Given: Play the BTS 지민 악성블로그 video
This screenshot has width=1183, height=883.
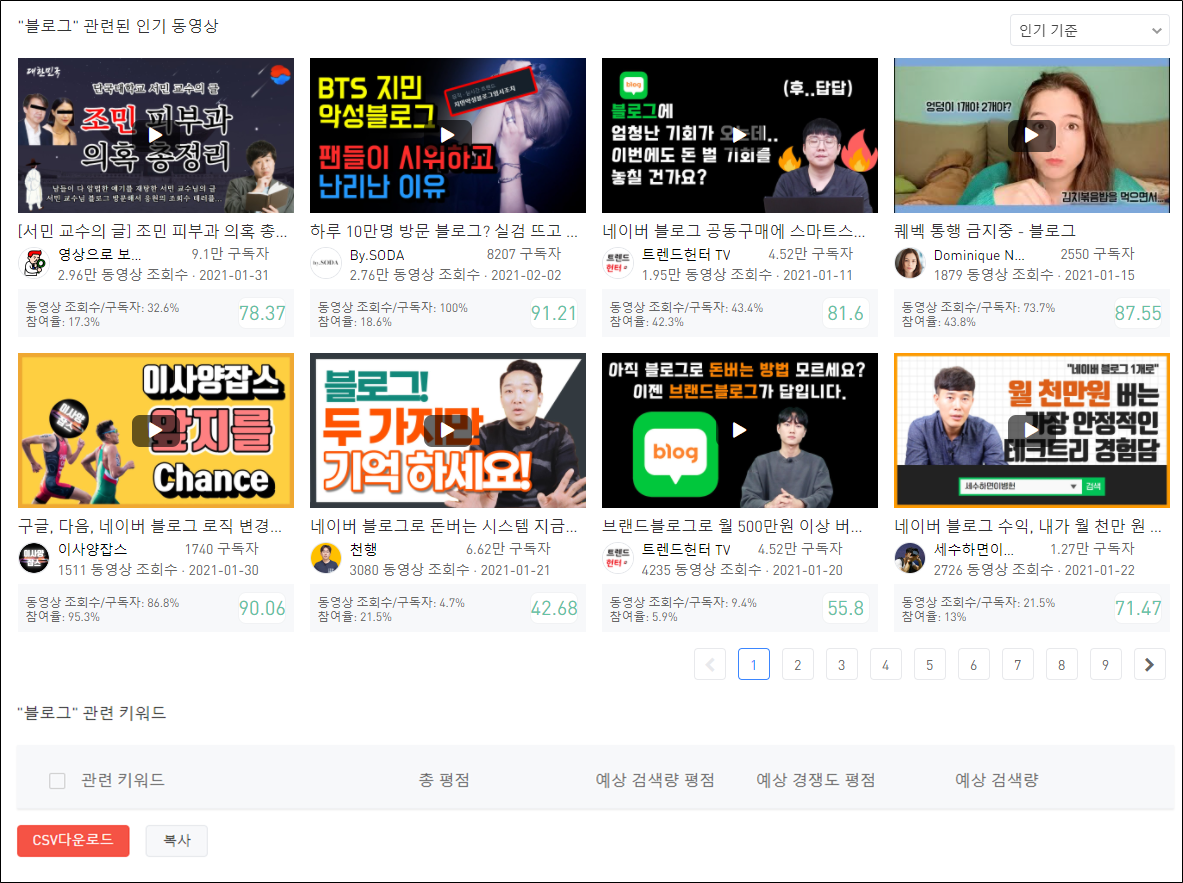Looking at the screenshot, I should pos(447,135).
